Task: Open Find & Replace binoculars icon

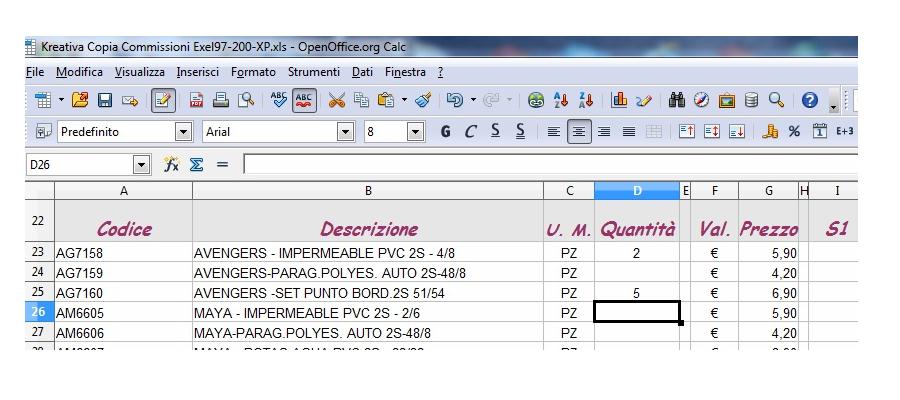Action: coord(677,100)
